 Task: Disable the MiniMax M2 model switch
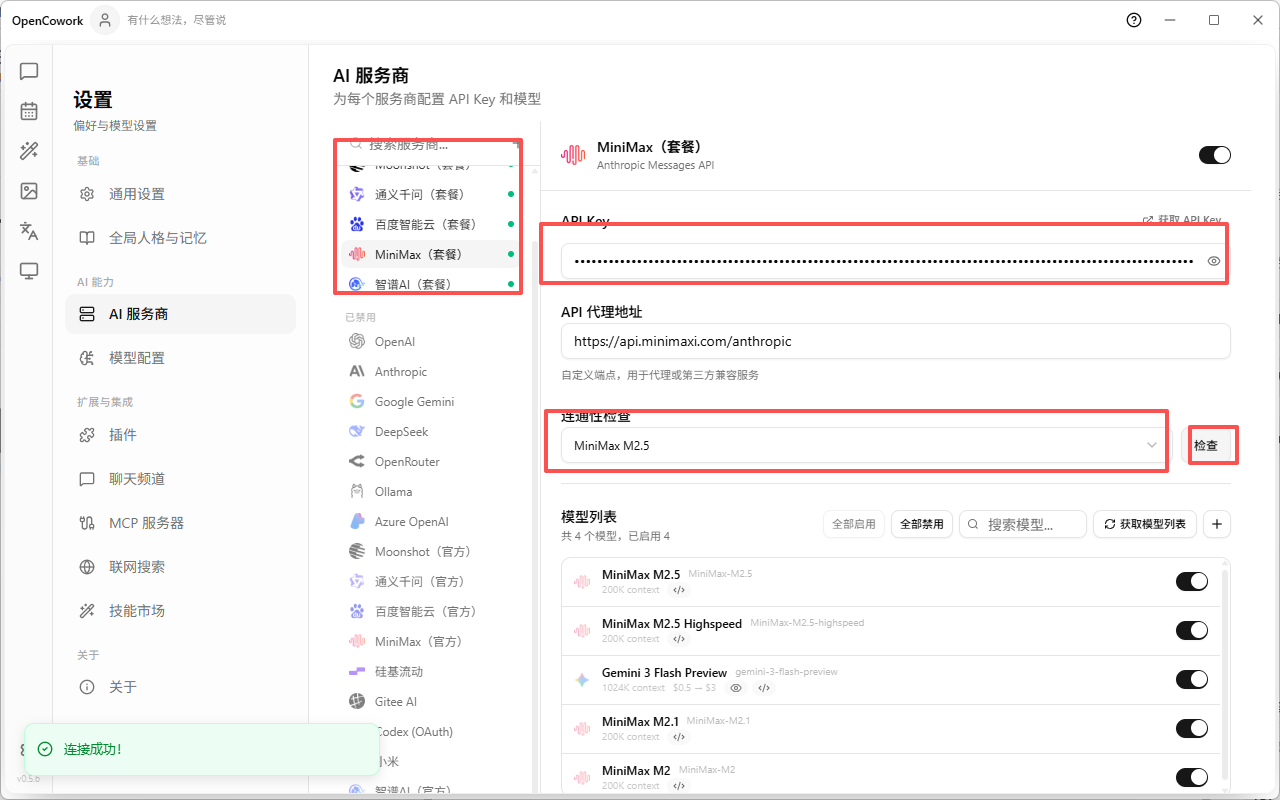1192,778
